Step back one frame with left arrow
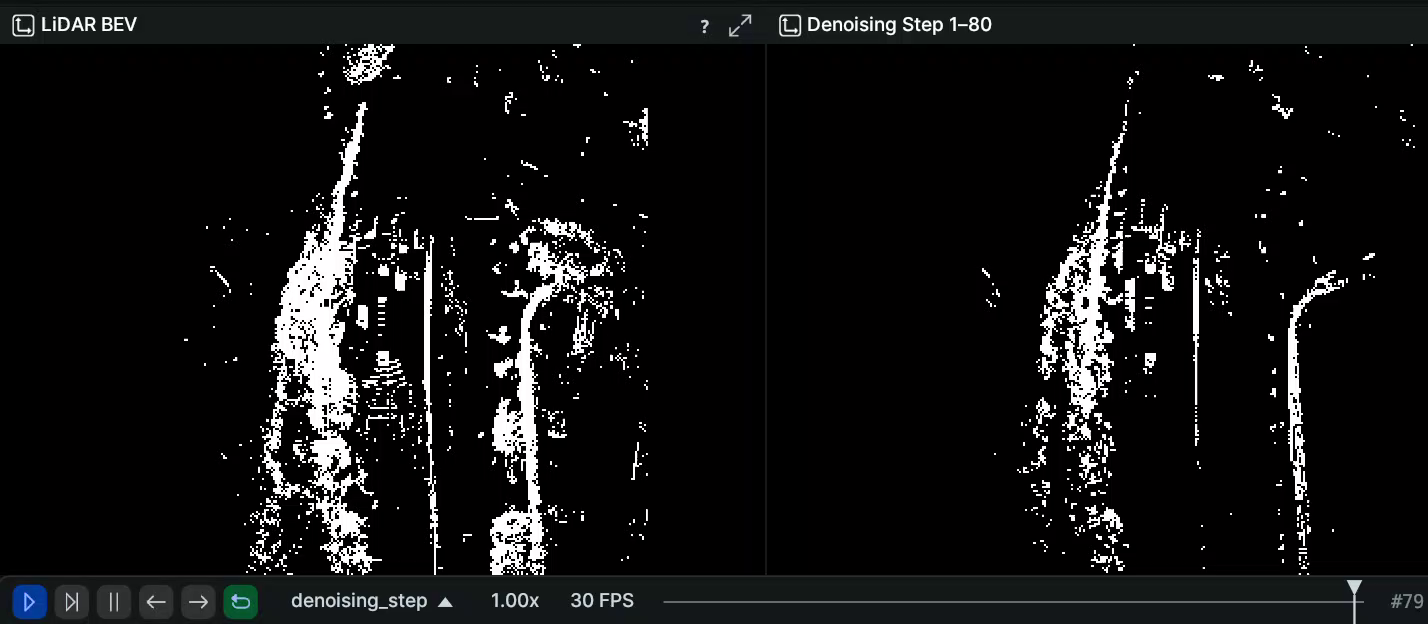The height and width of the screenshot is (624, 1428). [x=156, y=602]
